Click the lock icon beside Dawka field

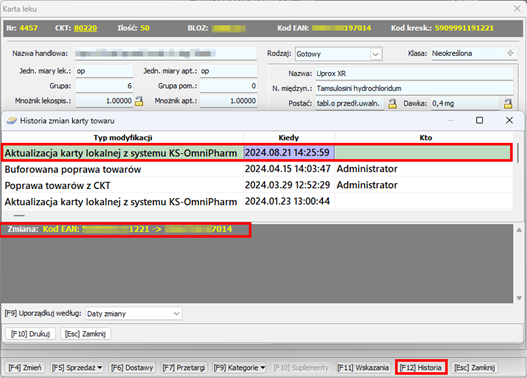pyautogui.click(x=508, y=103)
